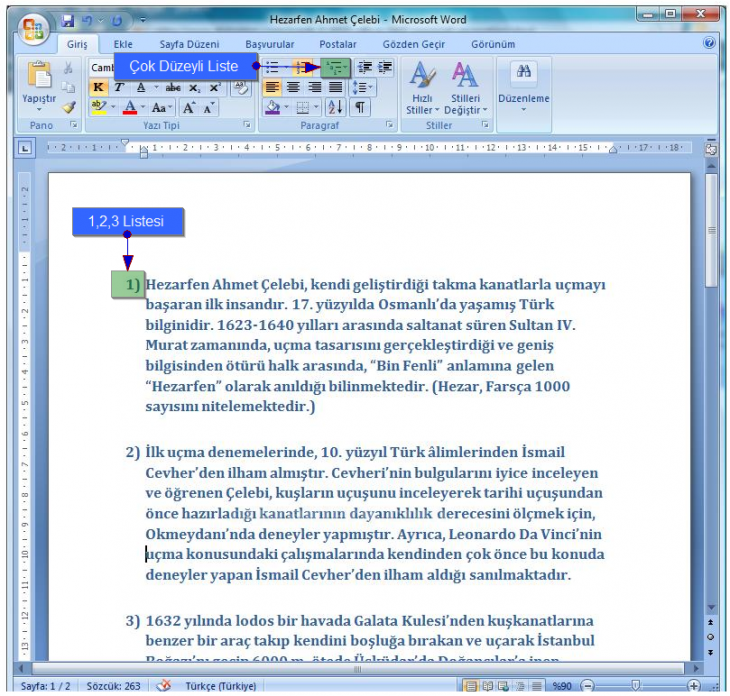This screenshot has width=730, height=696.
Task: Cut the selection with scissors icon
Action: tap(68, 68)
